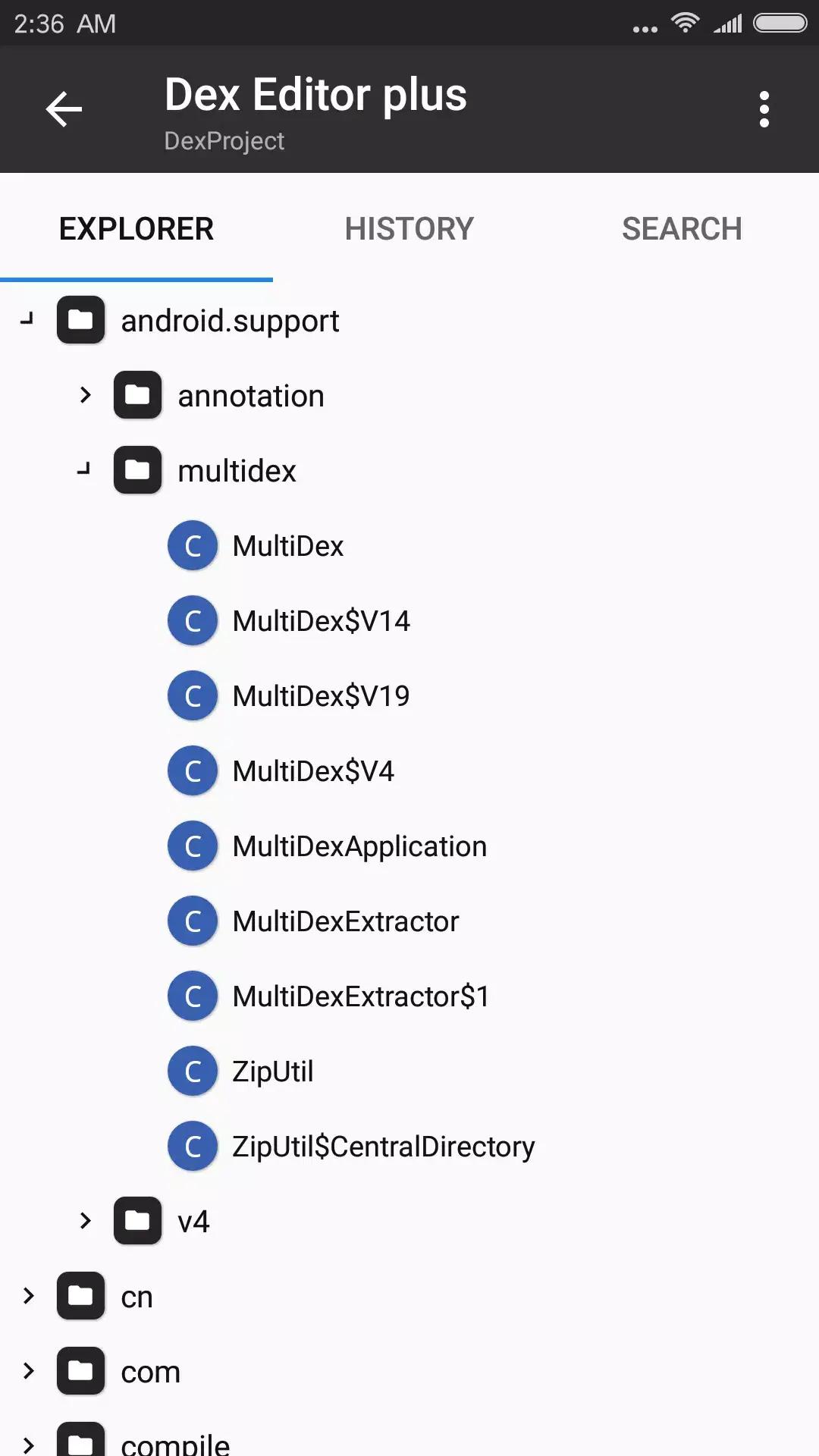The image size is (819, 1456).
Task: Open the overflow menu
Action: click(764, 109)
